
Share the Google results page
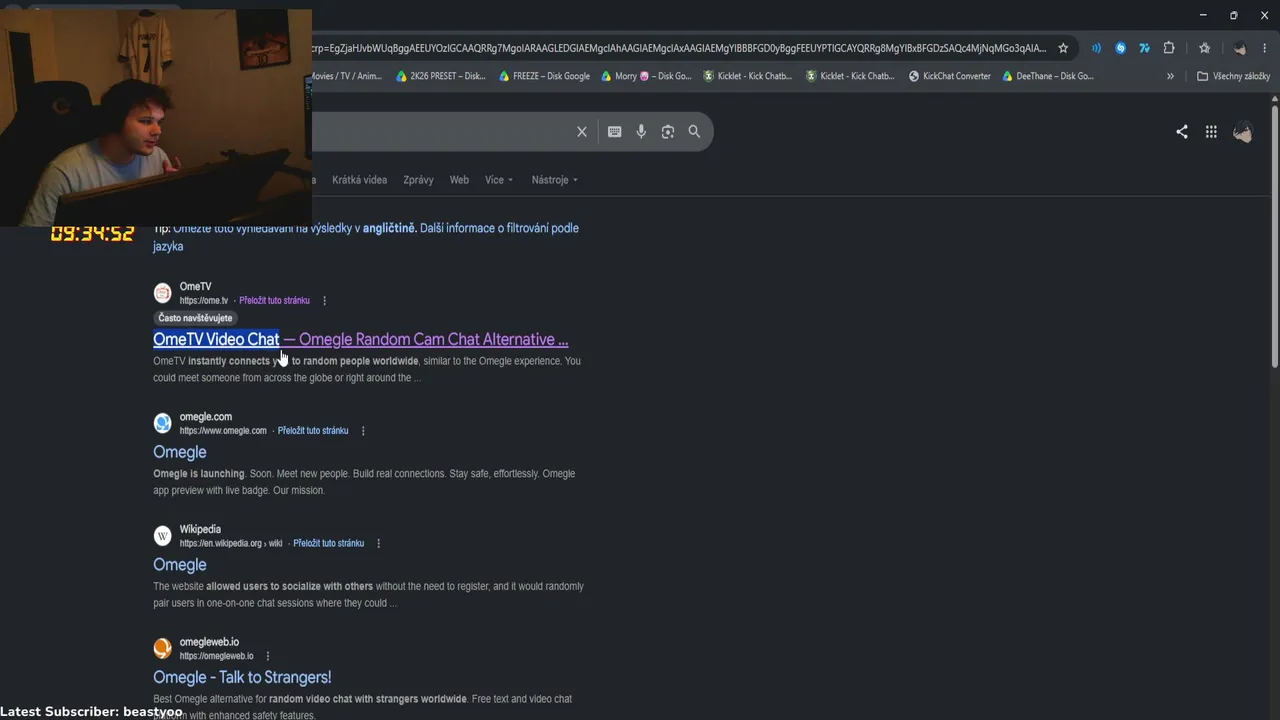click(x=1182, y=132)
